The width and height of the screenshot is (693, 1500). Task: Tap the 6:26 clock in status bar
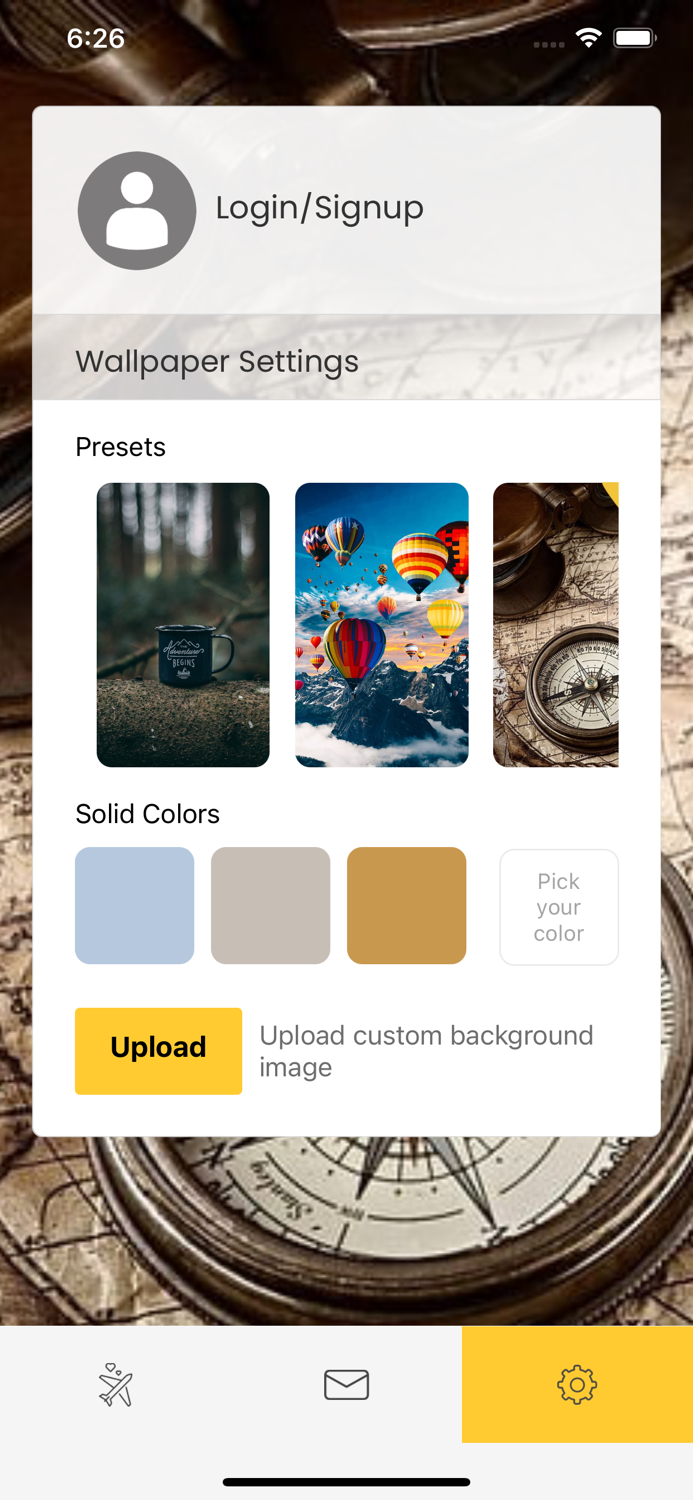coord(96,38)
